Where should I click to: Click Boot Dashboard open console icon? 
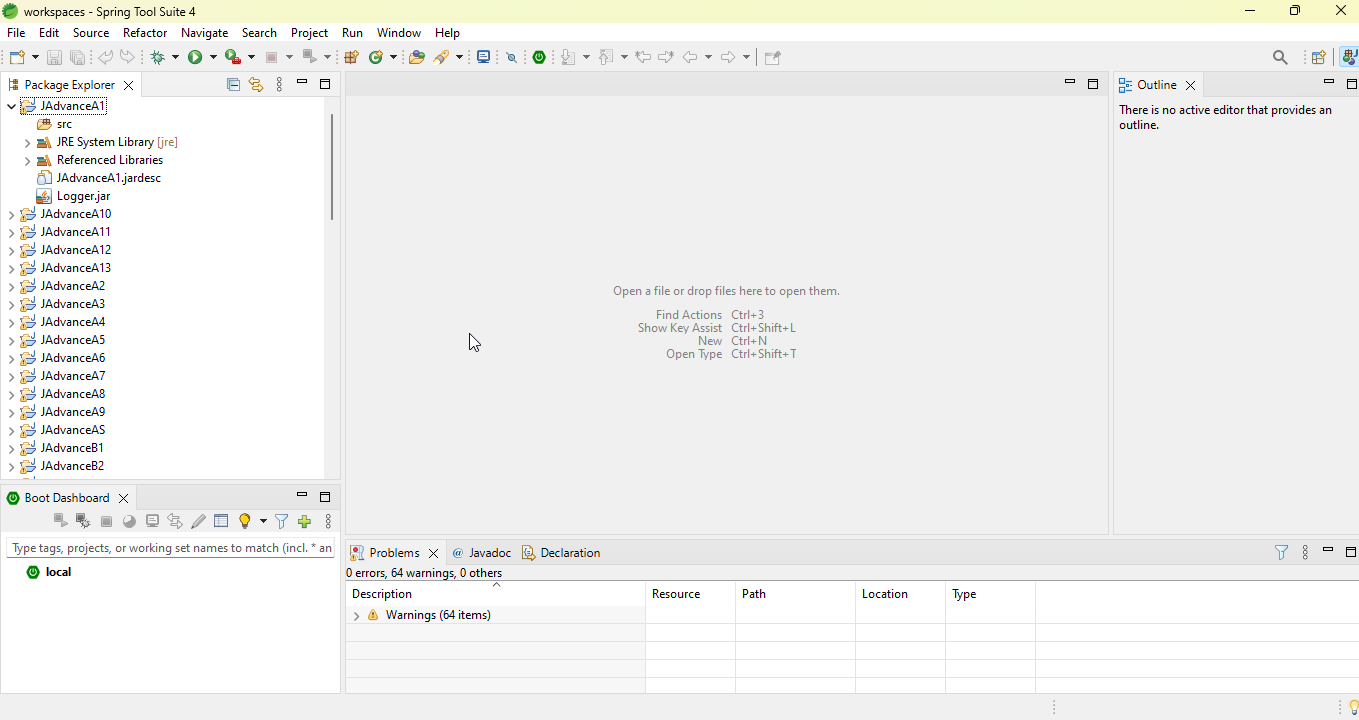153,521
